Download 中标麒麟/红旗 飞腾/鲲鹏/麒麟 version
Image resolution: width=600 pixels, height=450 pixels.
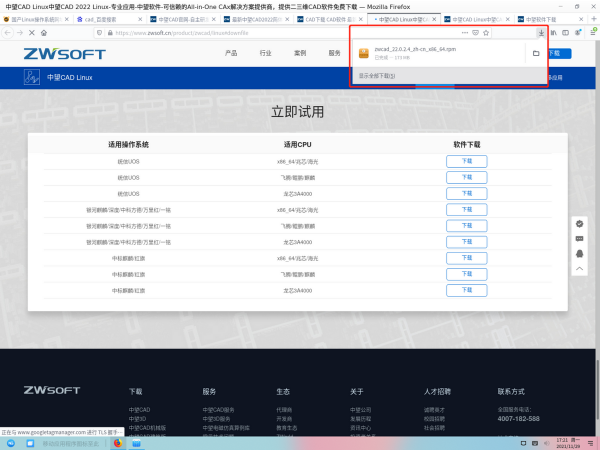coord(466,274)
